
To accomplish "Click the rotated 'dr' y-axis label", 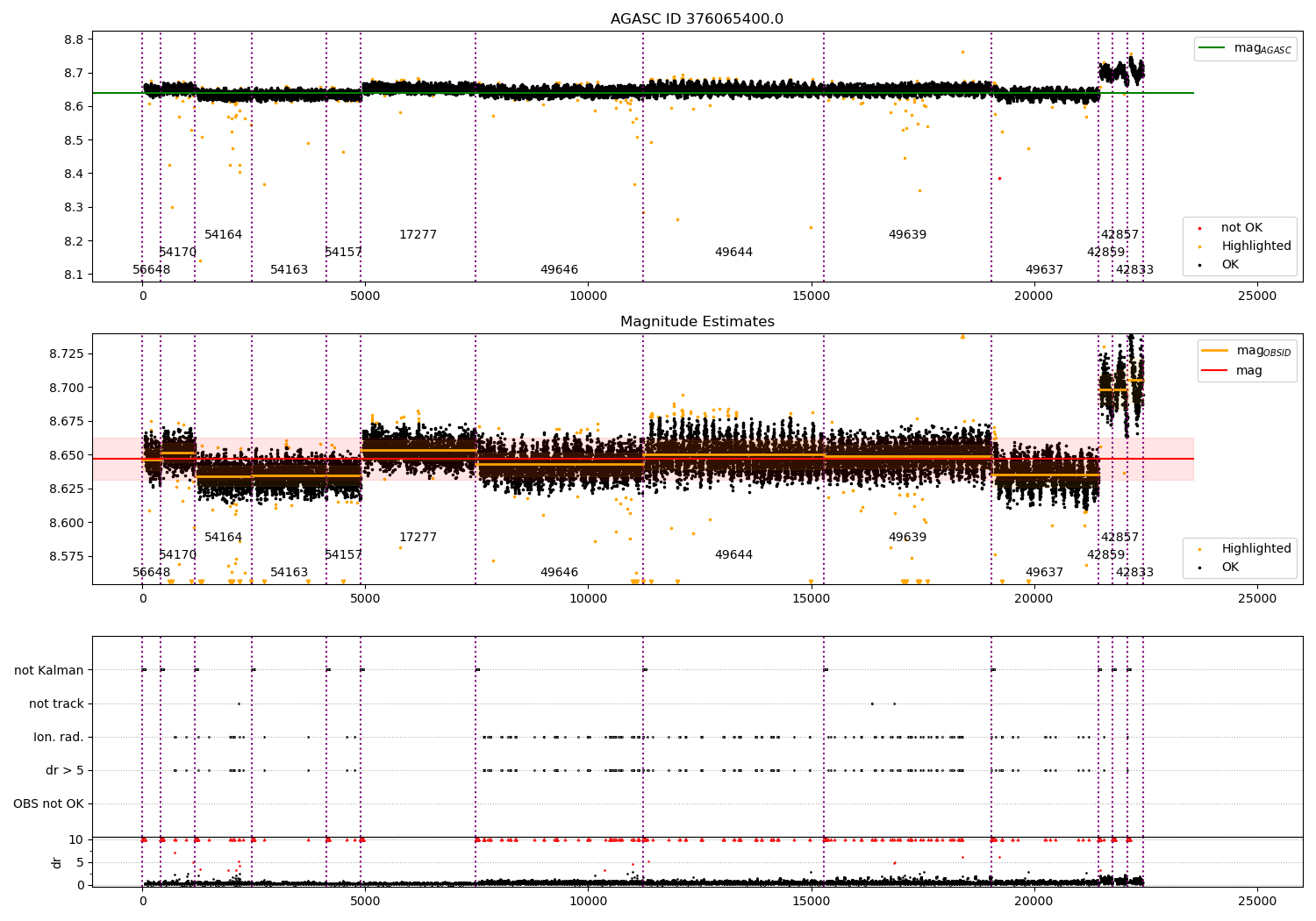I will (x=57, y=862).
